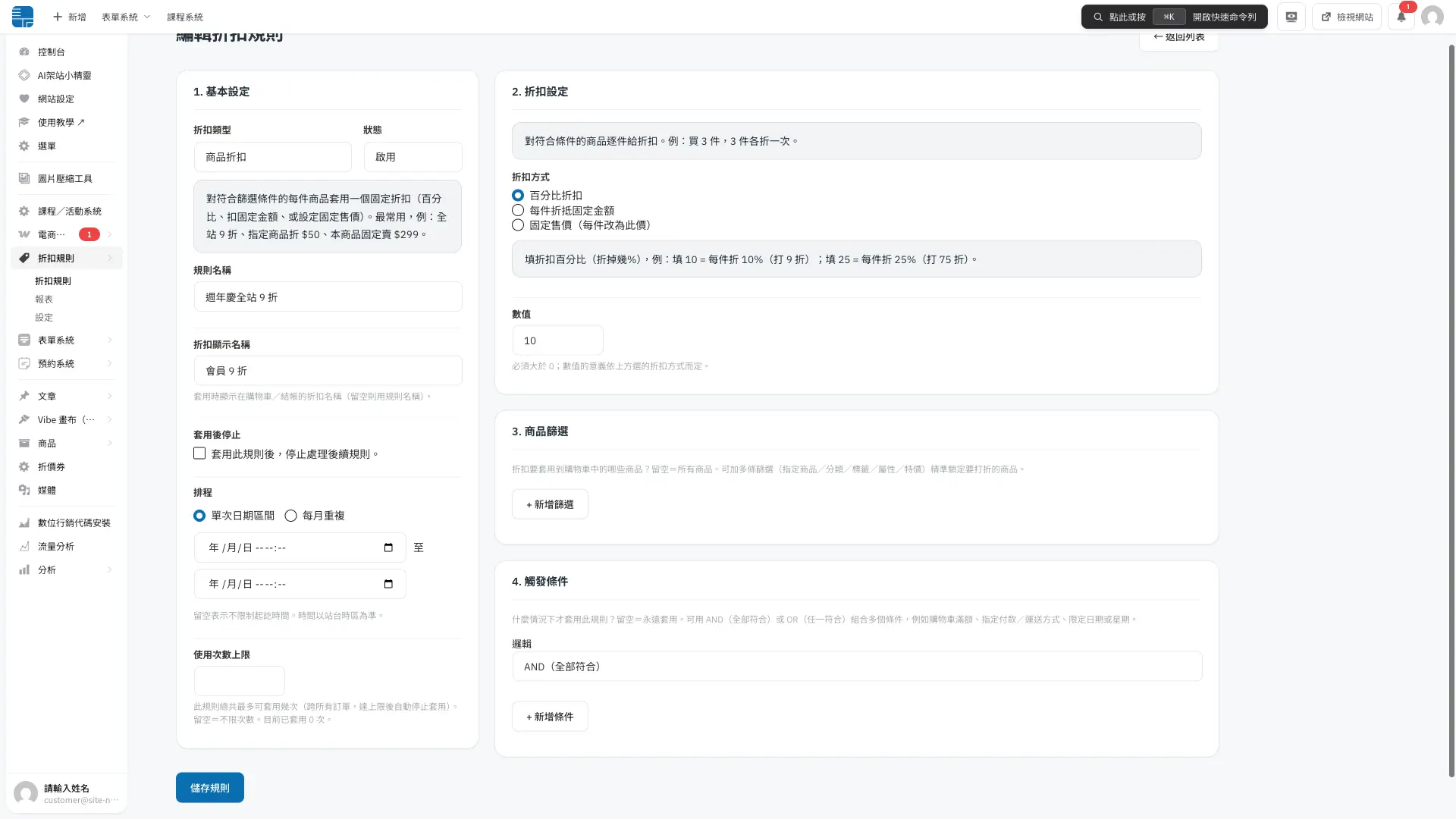Viewport: 1456px width, 819px height.
Task: Expand 表單系統 sidebar arrow
Action: click(110, 340)
